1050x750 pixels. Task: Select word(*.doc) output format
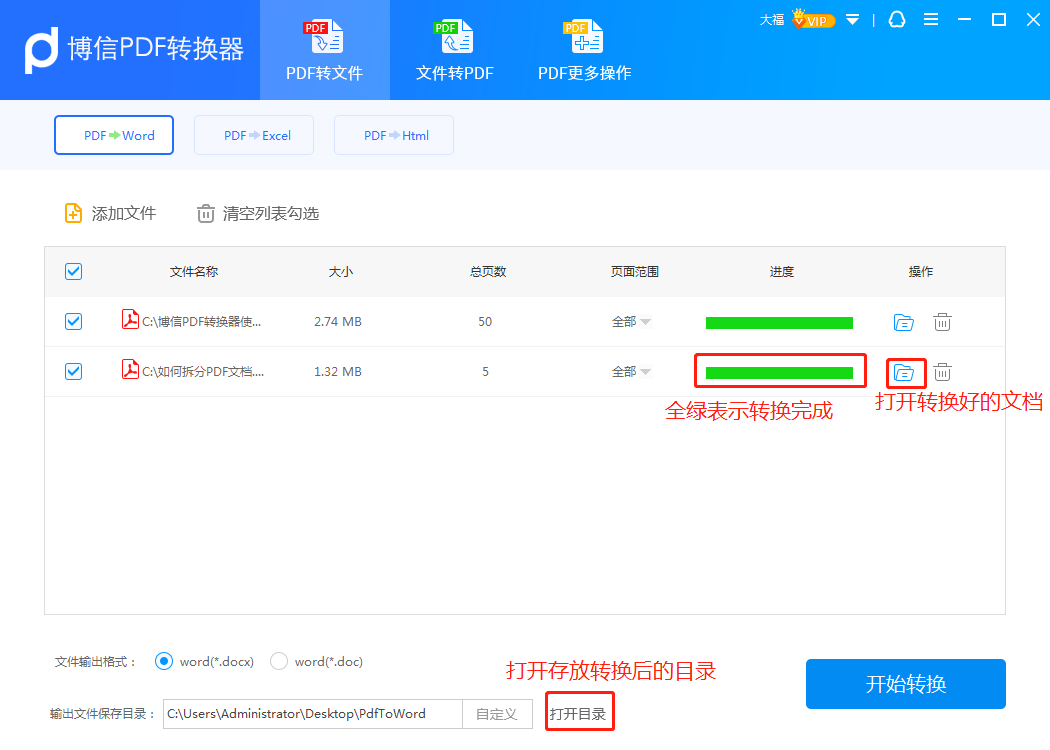coord(280,661)
